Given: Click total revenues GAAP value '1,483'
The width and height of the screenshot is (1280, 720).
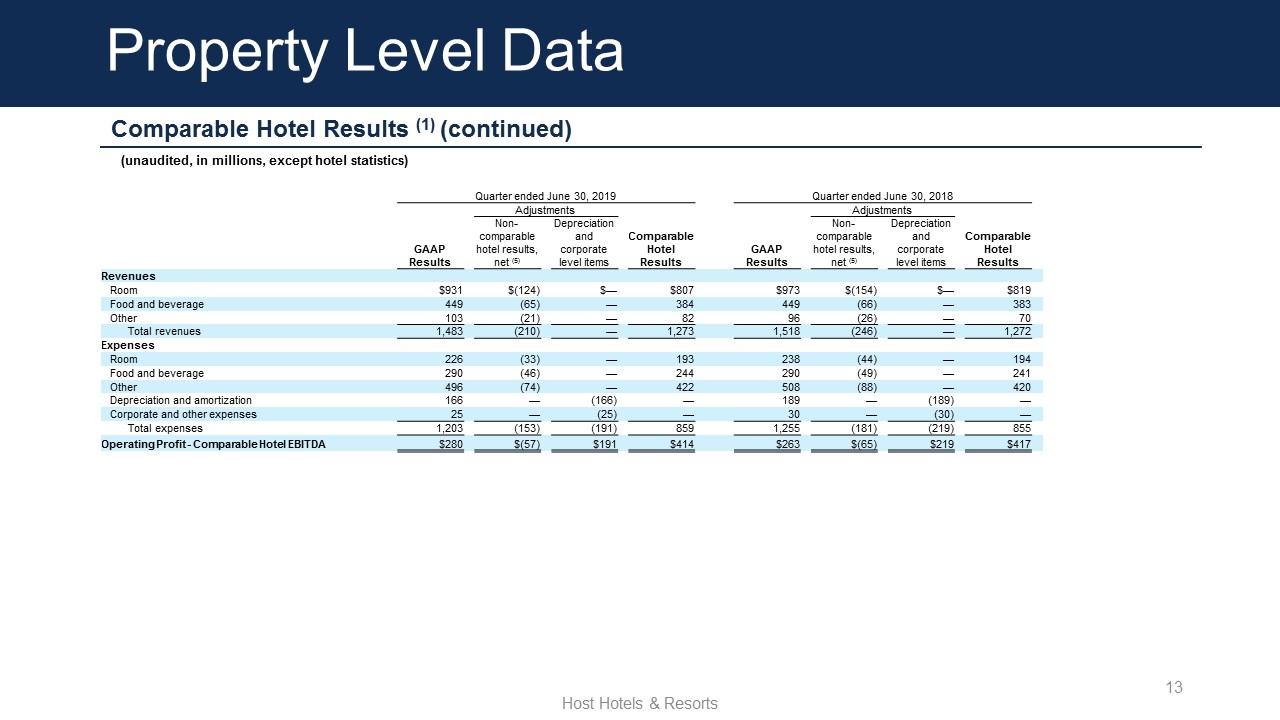Looking at the screenshot, I should (447, 331).
